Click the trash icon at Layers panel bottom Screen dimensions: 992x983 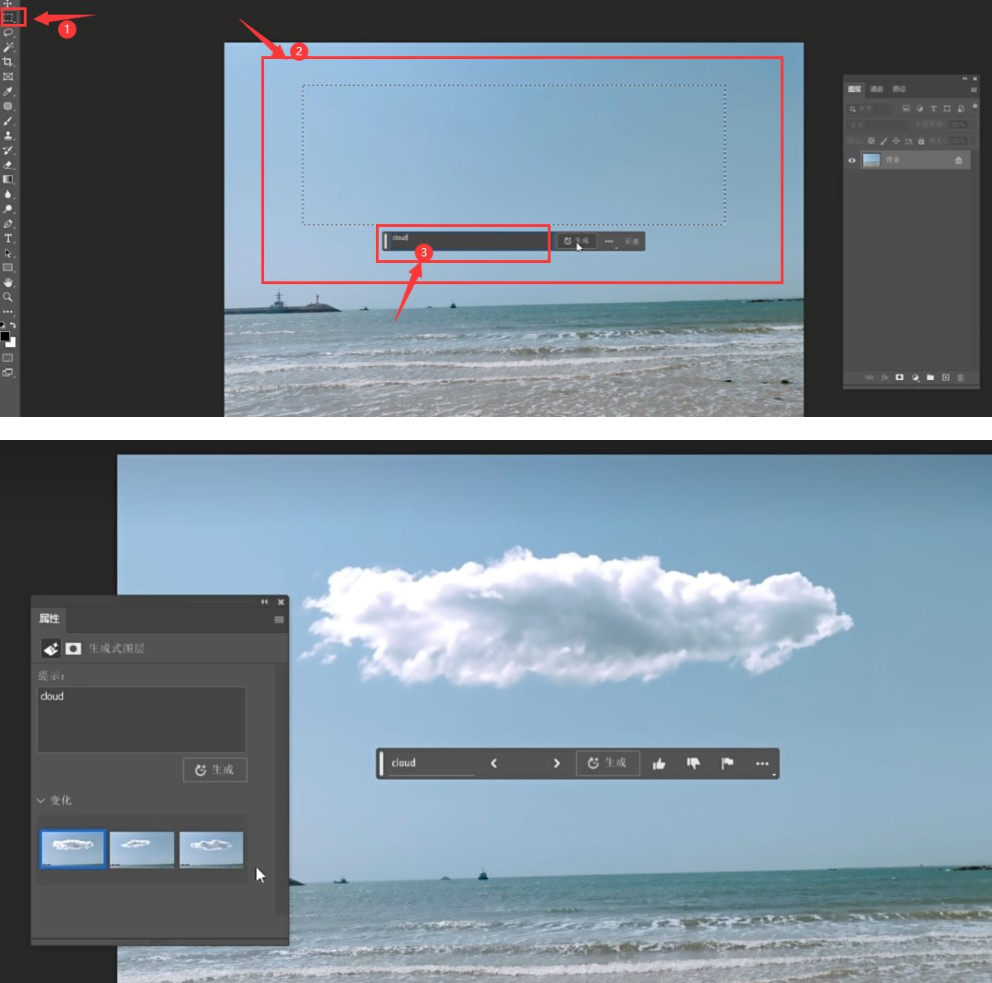(960, 375)
